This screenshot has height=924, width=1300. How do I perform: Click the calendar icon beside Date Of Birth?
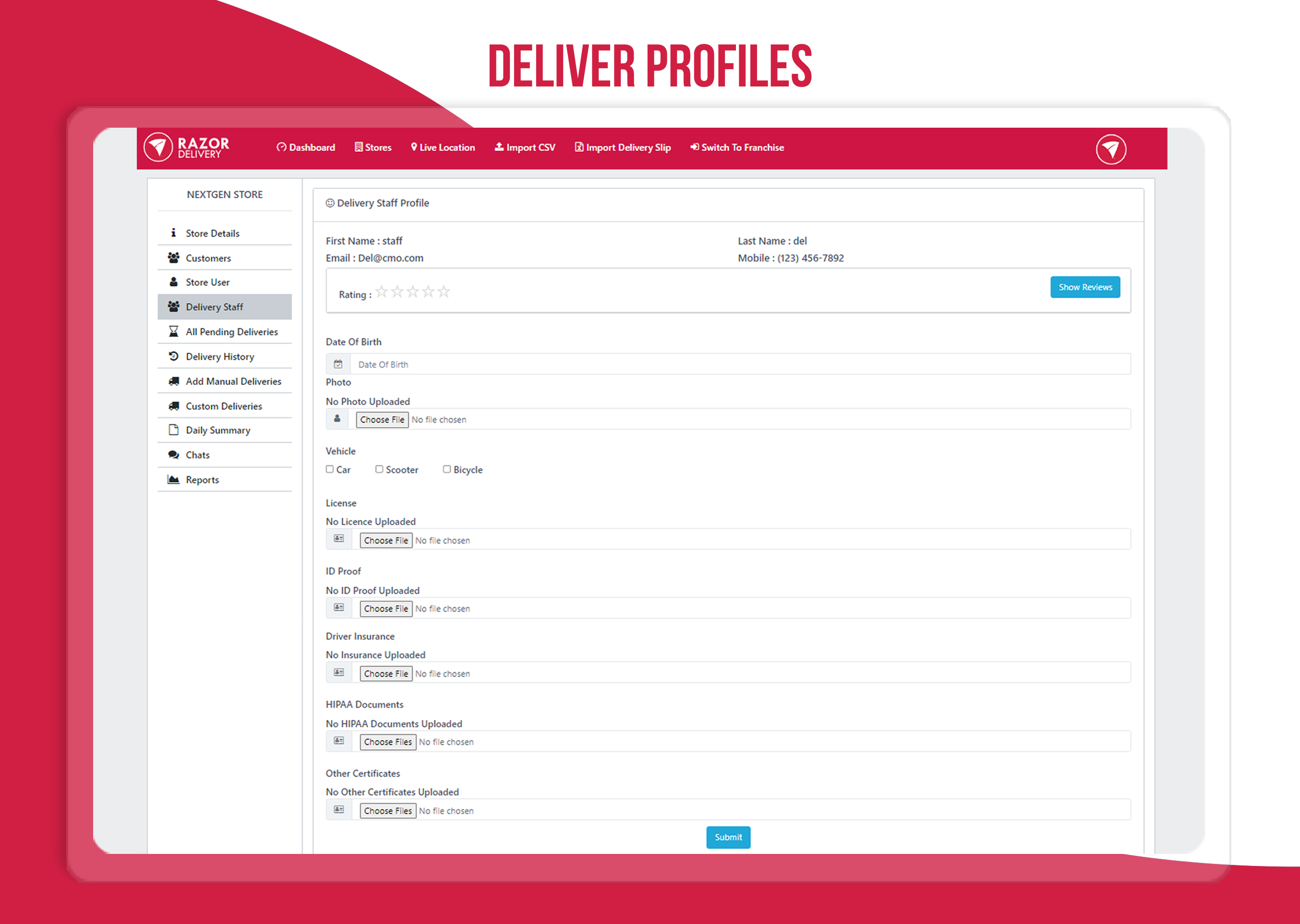[x=338, y=364]
